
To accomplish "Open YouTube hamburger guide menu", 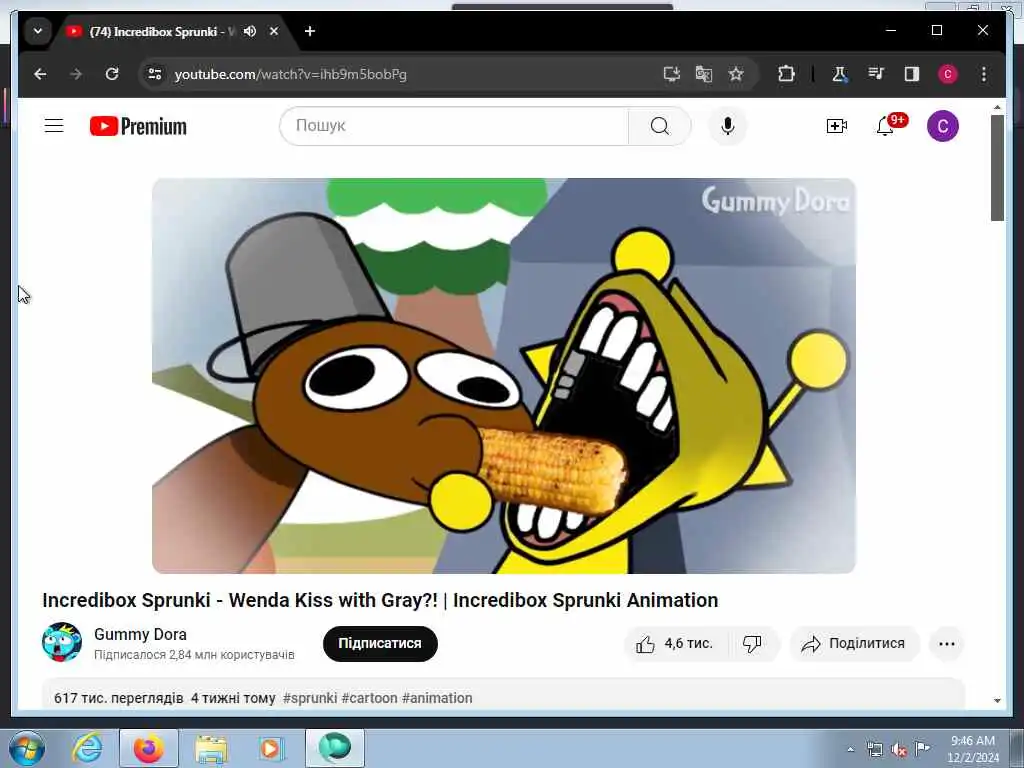I will (54, 125).
